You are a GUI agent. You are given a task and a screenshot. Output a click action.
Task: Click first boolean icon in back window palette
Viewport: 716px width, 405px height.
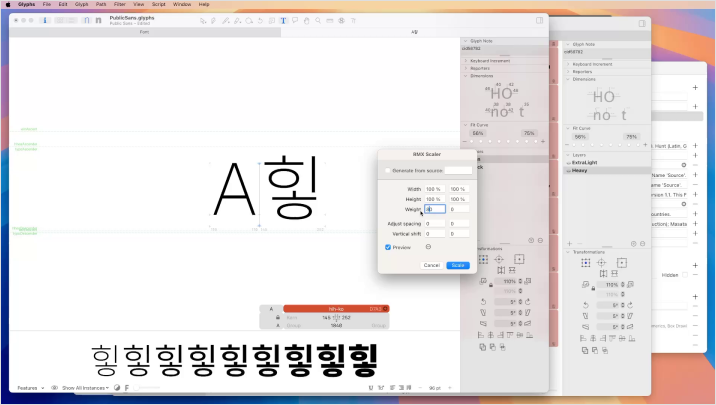(x=585, y=351)
